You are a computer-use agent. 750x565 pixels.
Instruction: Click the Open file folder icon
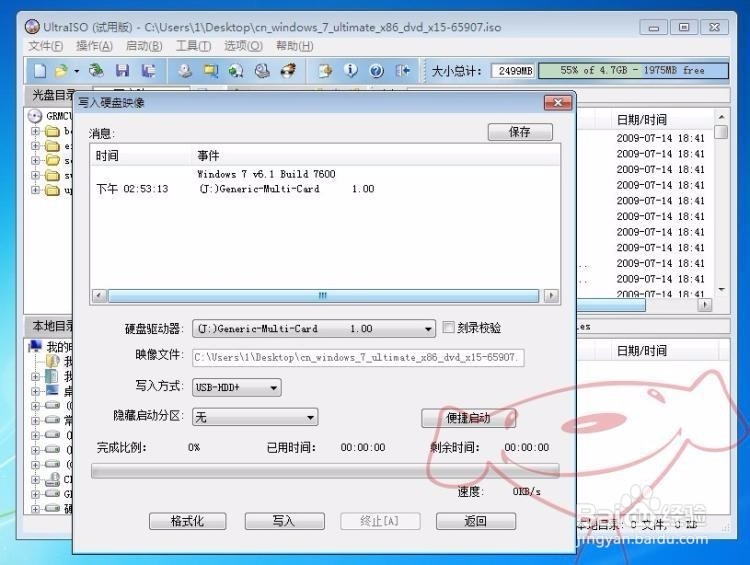pyautogui.click(x=61, y=71)
